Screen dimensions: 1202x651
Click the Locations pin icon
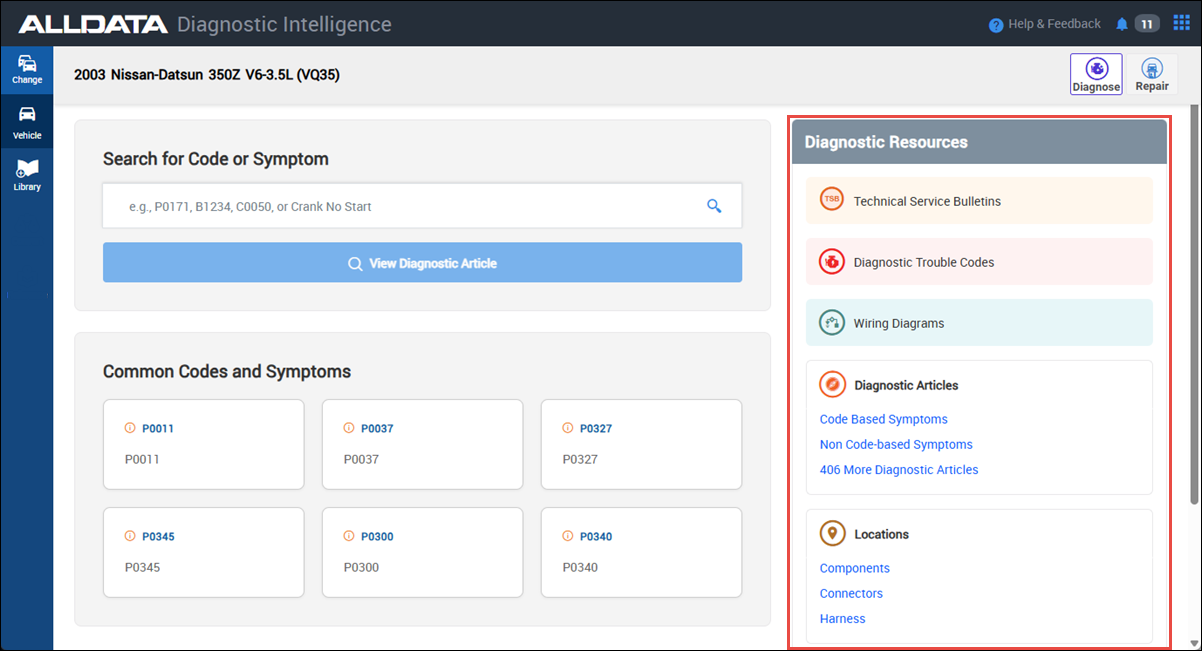click(x=832, y=534)
